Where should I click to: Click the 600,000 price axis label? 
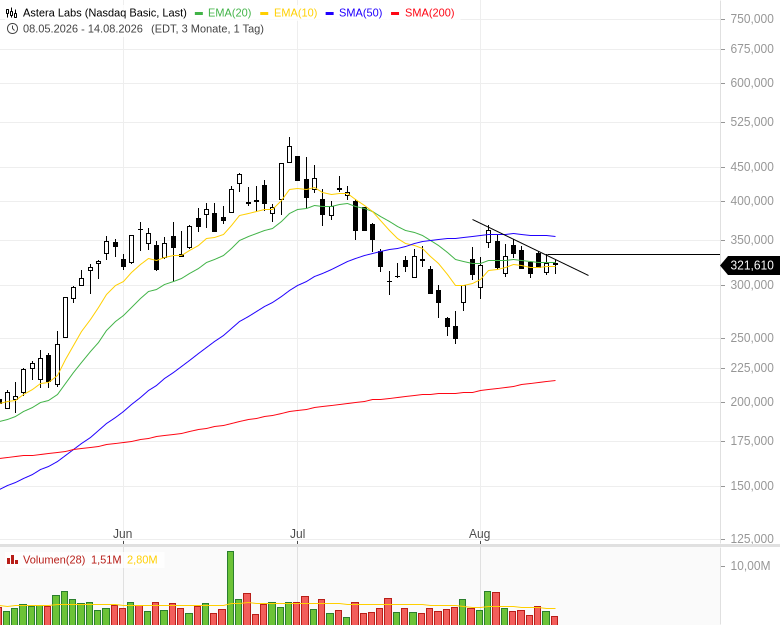point(752,83)
